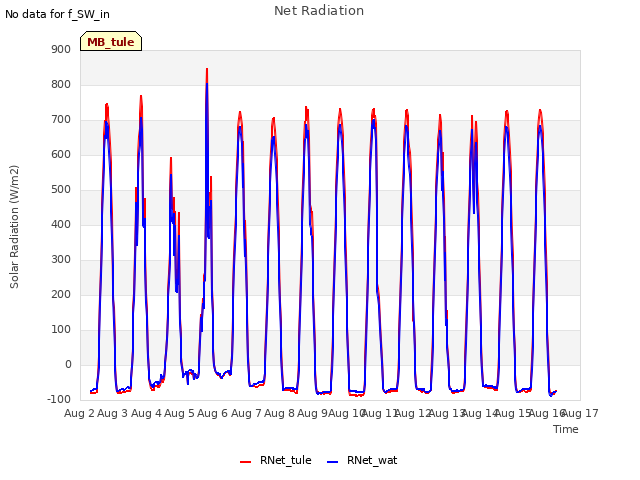Click the -100 y-axis tick label
This screenshot has height=480, width=640.
pos(59,399)
